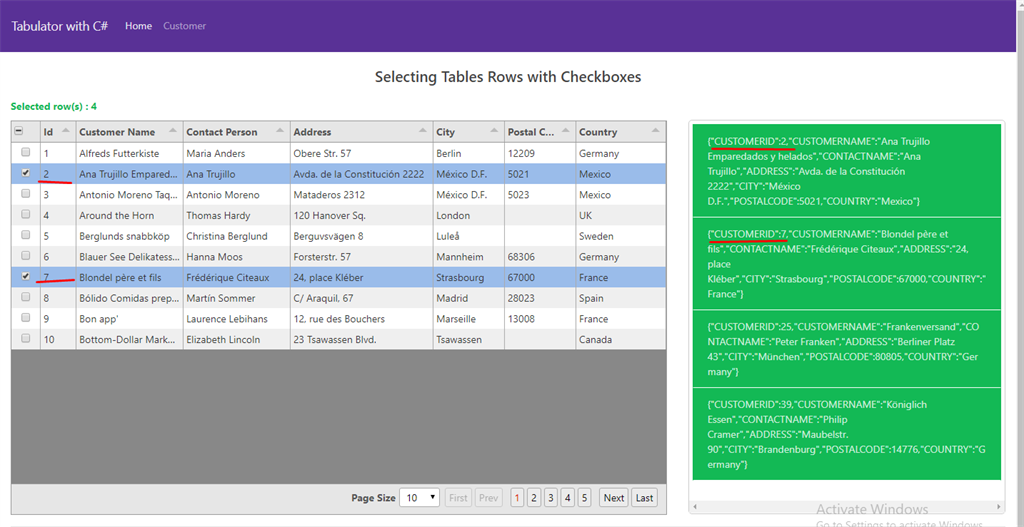The image size is (1024, 527).
Task: Sort table by Address arrow icon
Action: [x=422, y=131]
